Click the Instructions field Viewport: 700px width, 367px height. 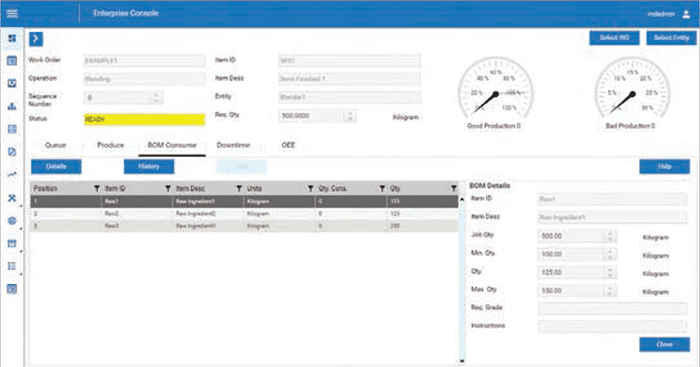click(x=612, y=327)
